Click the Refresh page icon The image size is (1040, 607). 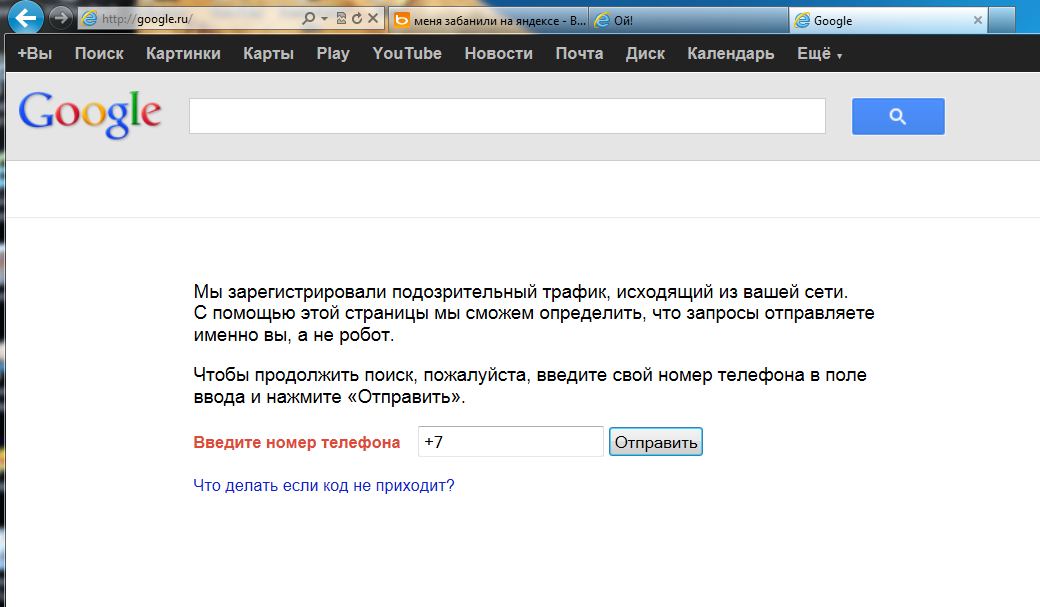(x=356, y=19)
